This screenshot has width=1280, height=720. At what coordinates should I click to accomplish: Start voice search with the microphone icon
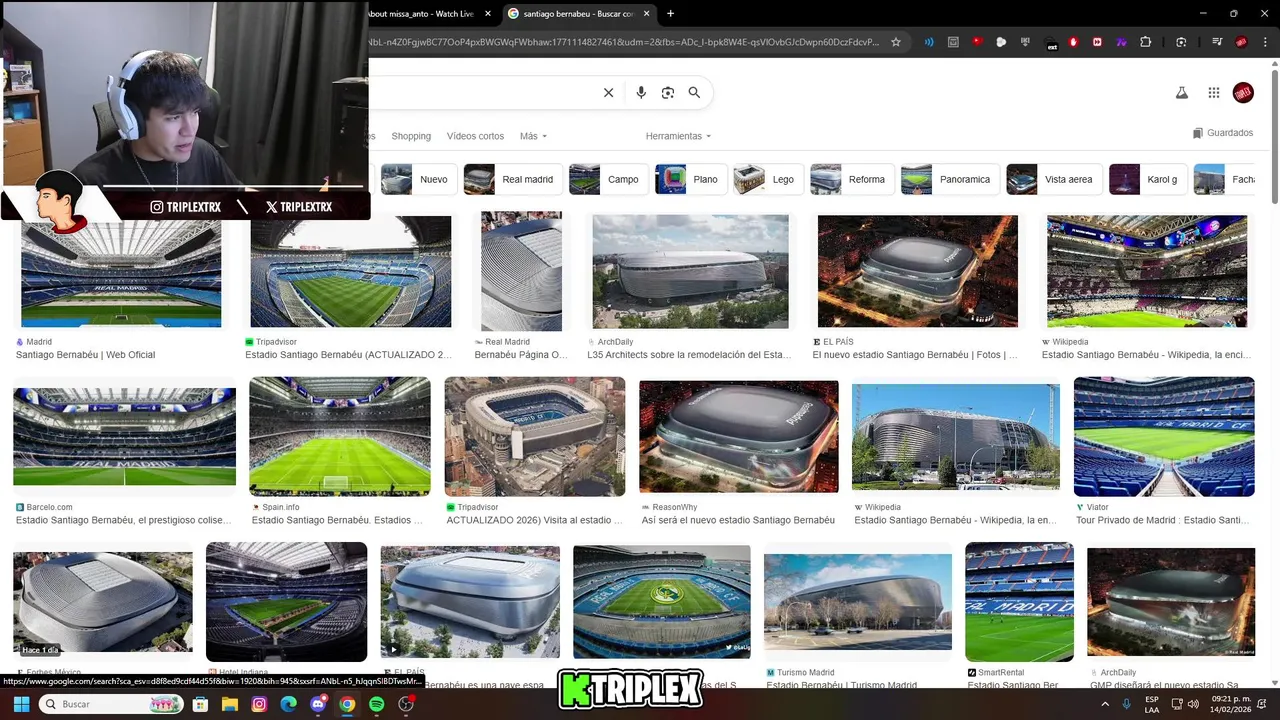pyautogui.click(x=641, y=93)
